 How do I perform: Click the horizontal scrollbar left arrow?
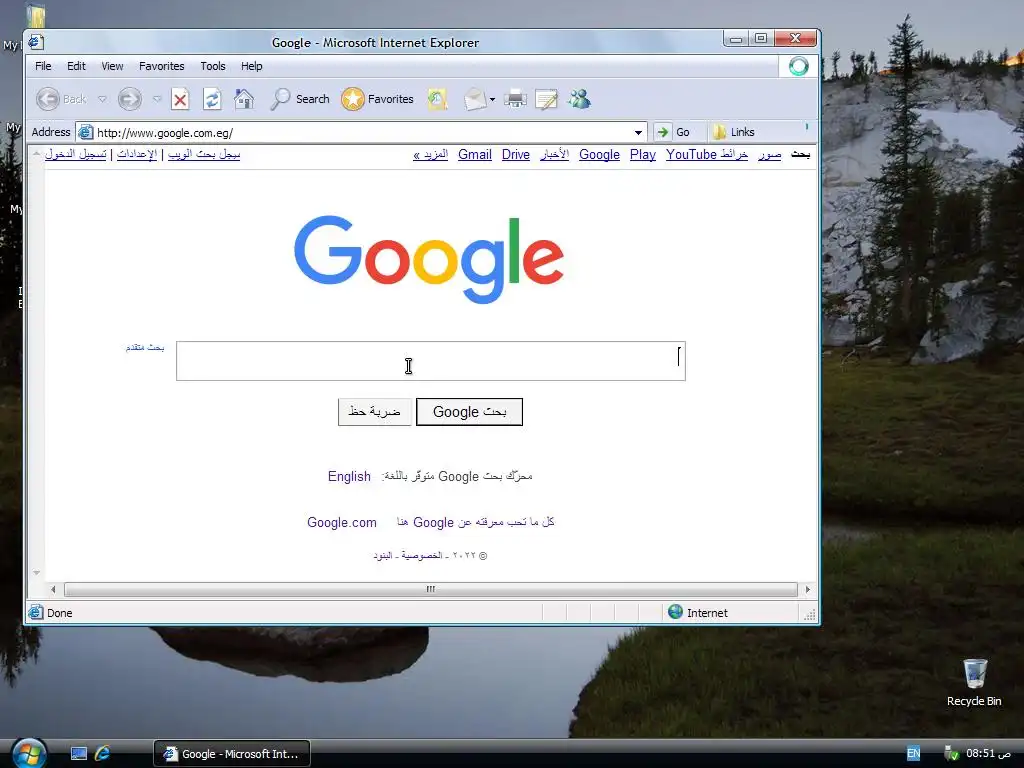point(53,590)
